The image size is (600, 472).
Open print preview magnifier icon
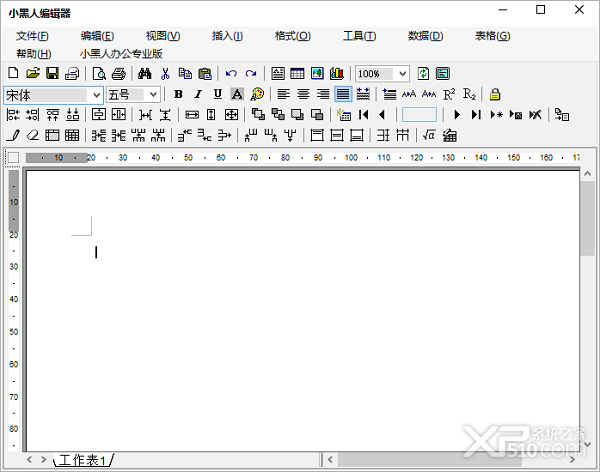[99, 73]
